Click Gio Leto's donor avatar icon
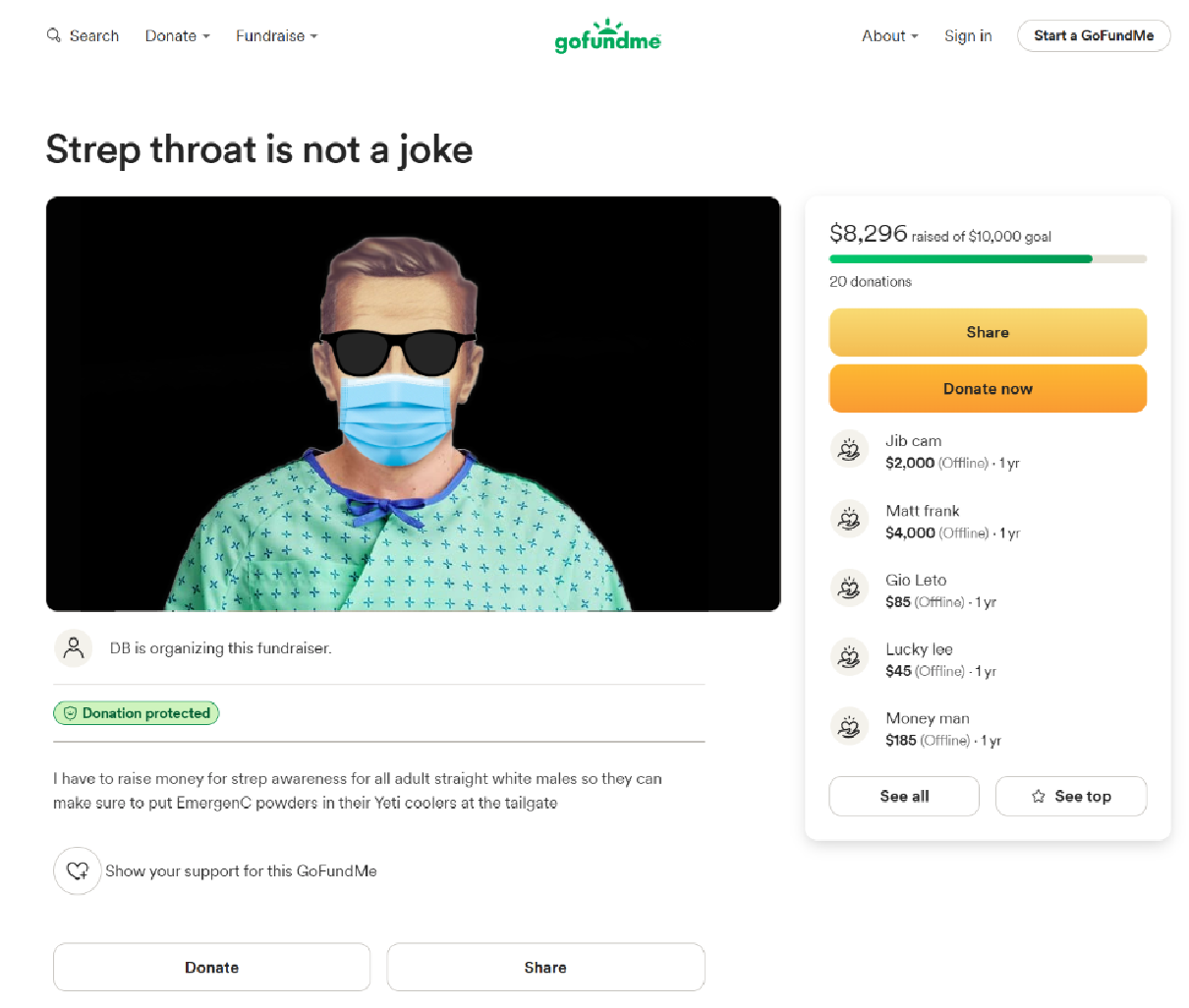 (849, 588)
